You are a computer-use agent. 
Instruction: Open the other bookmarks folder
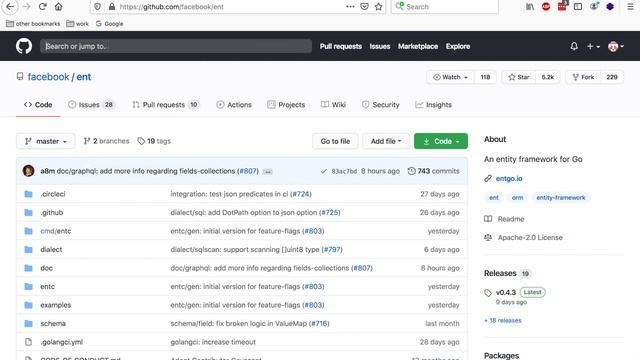pos(33,24)
